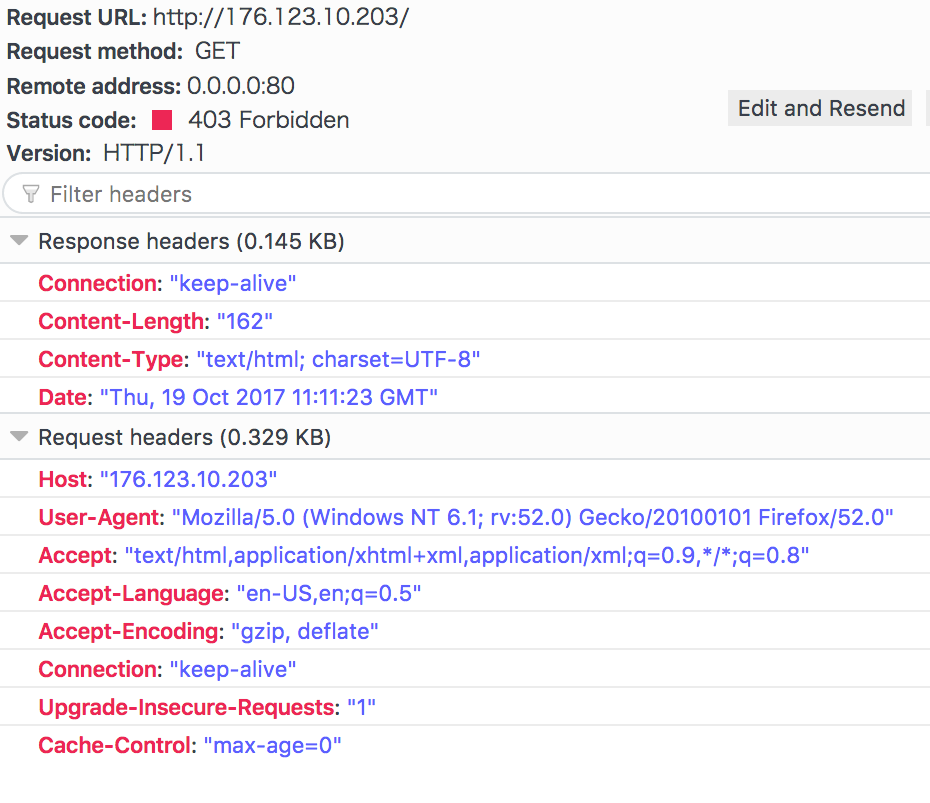Collapse the Request headers section triangle
This screenshot has height=803, width=930.
[x=19, y=436]
